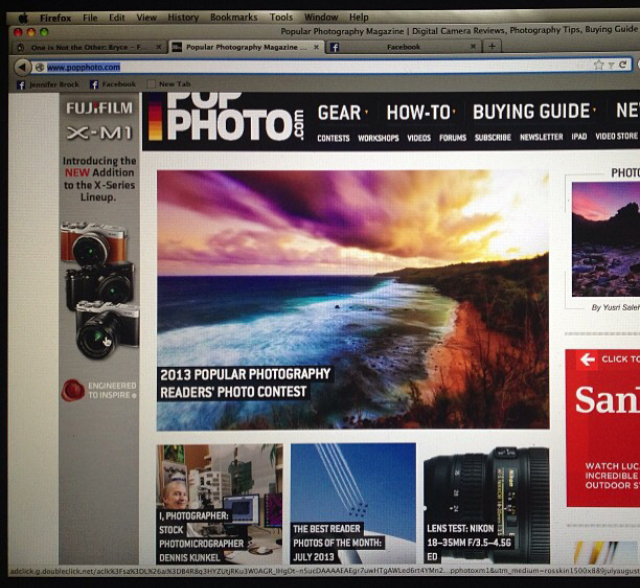
Task: Expand the GEAR navigation menu
Action: tap(342, 113)
